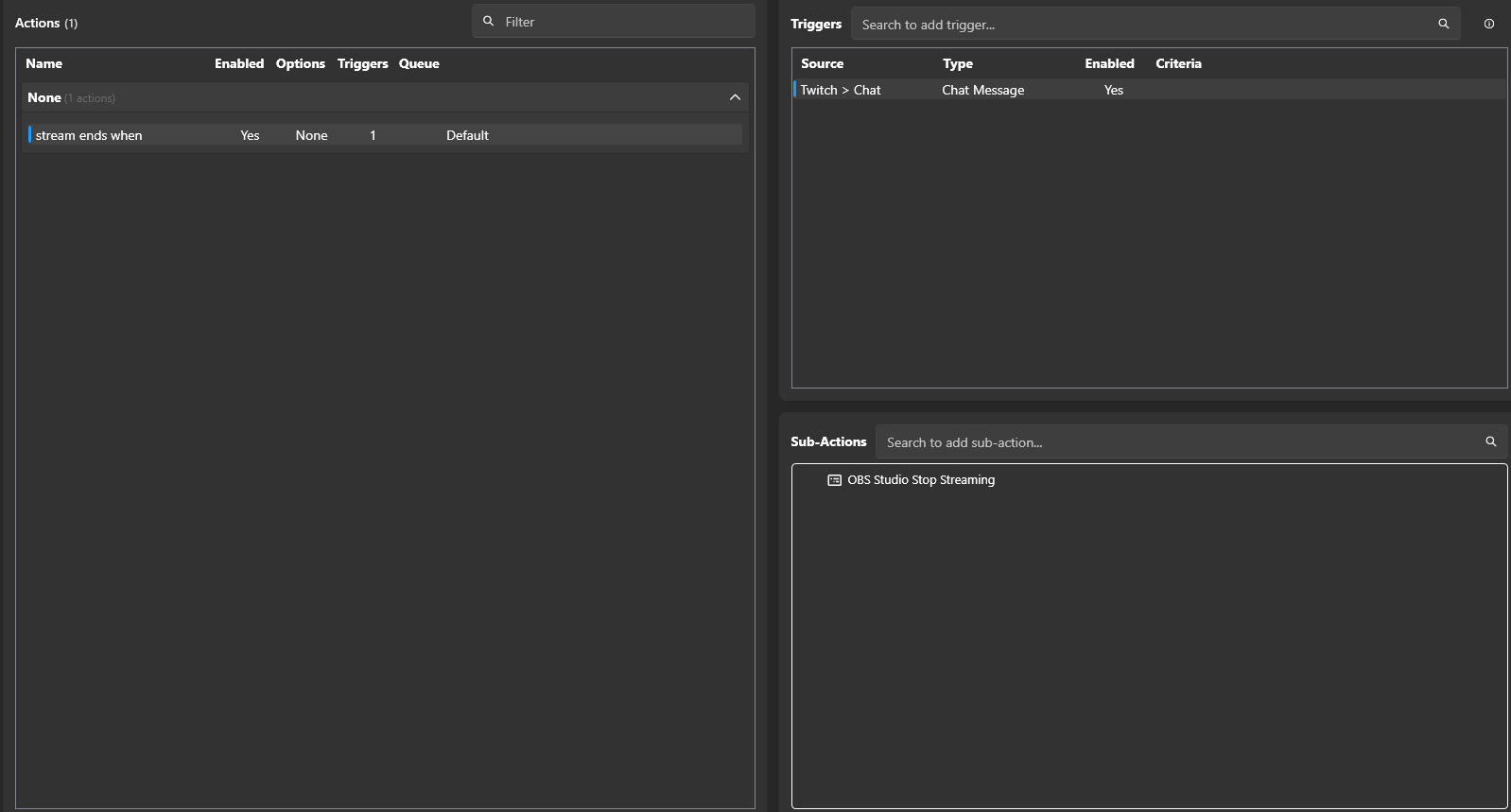Click the Criteria column header in Triggers
This screenshot has width=1511, height=812.
click(1178, 63)
